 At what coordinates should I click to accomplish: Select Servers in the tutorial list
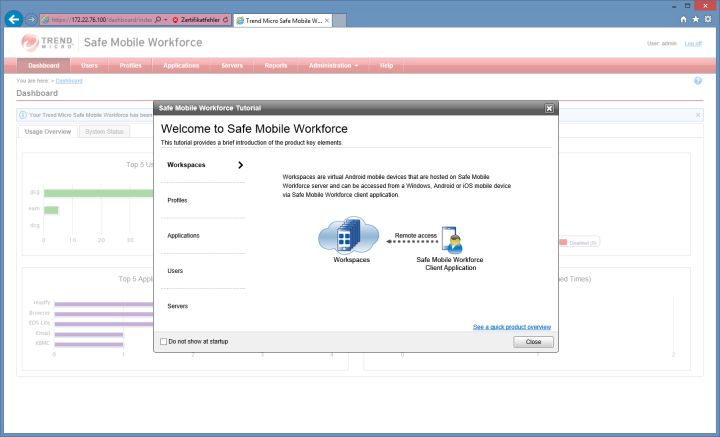178,306
